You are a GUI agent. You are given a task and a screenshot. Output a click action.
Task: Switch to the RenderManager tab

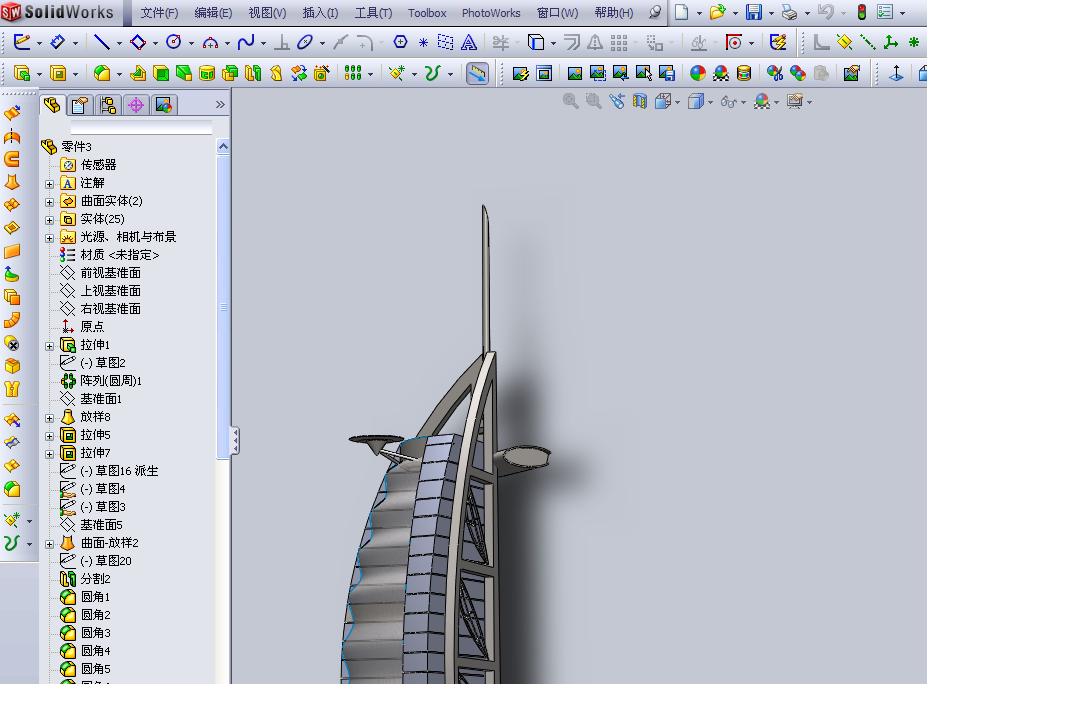[x=163, y=105]
